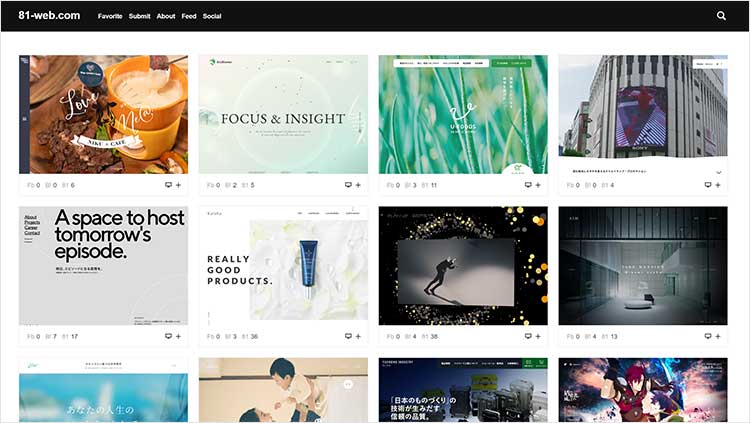Click '81 4' count under Sony building card
Viewport: 750px width, 423px height.
point(607,185)
